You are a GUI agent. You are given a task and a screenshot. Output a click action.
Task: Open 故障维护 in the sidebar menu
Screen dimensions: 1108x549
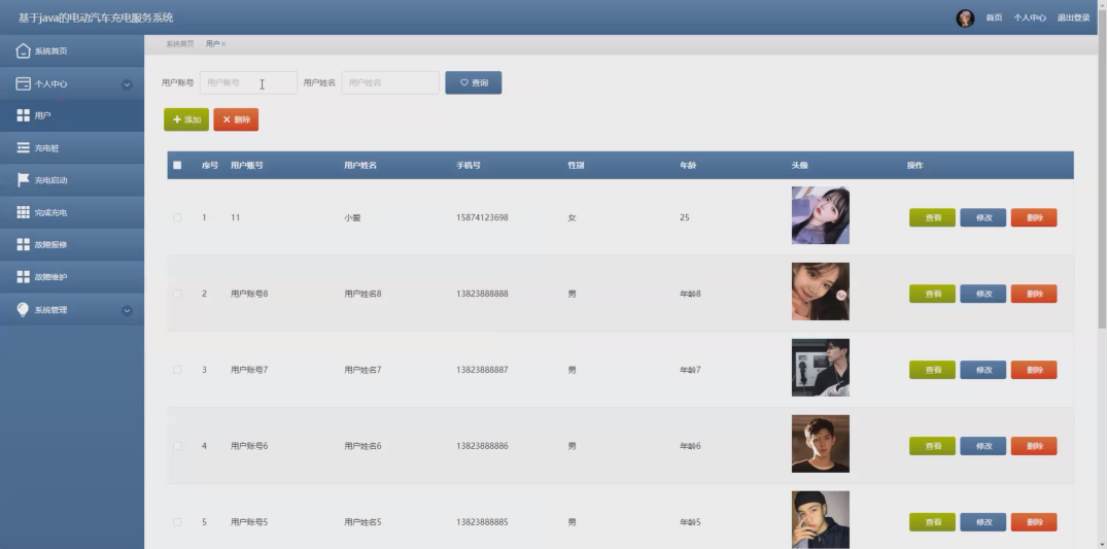(72, 277)
